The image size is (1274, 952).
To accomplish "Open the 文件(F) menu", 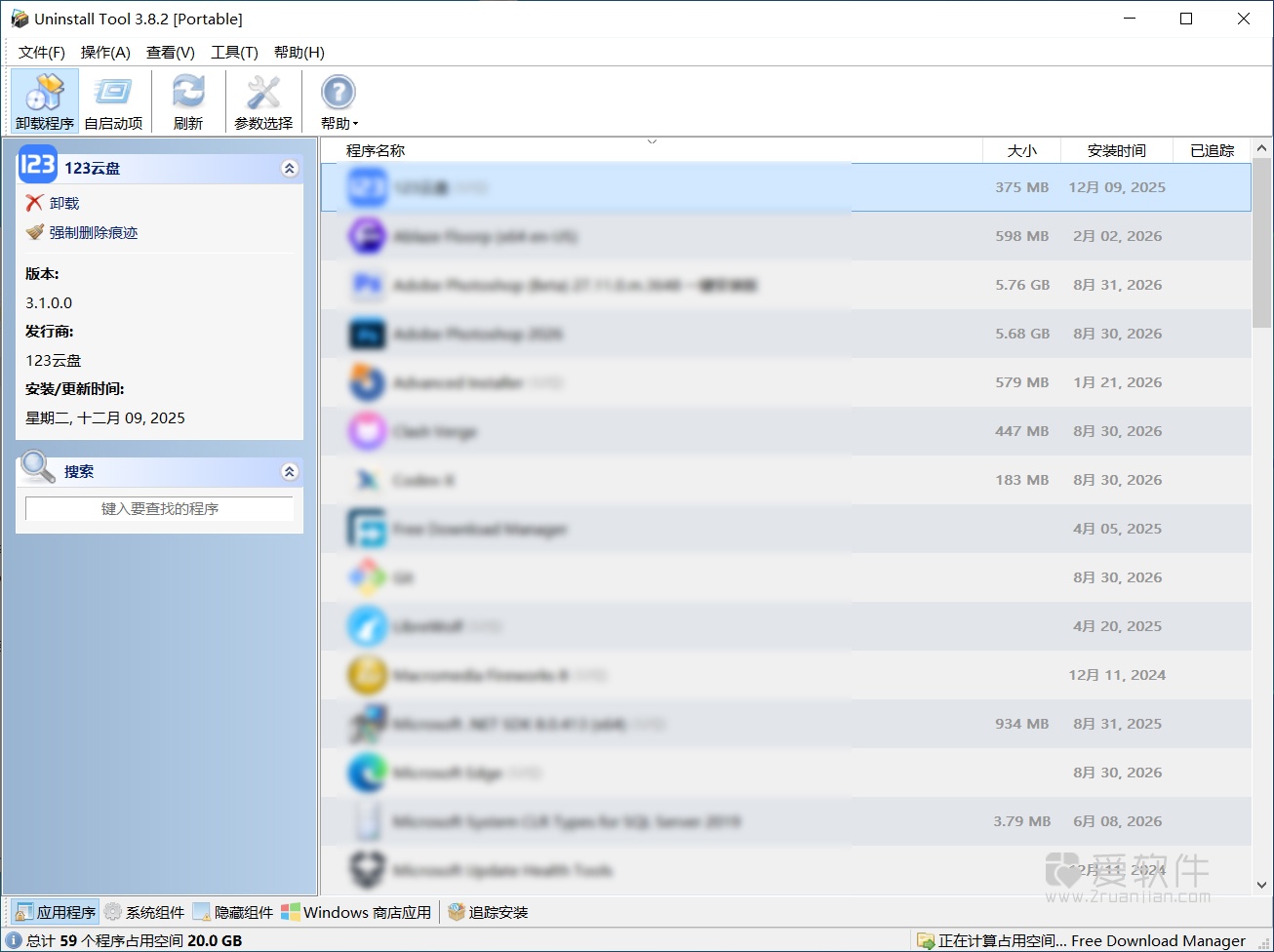I will (x=41, y=53).
